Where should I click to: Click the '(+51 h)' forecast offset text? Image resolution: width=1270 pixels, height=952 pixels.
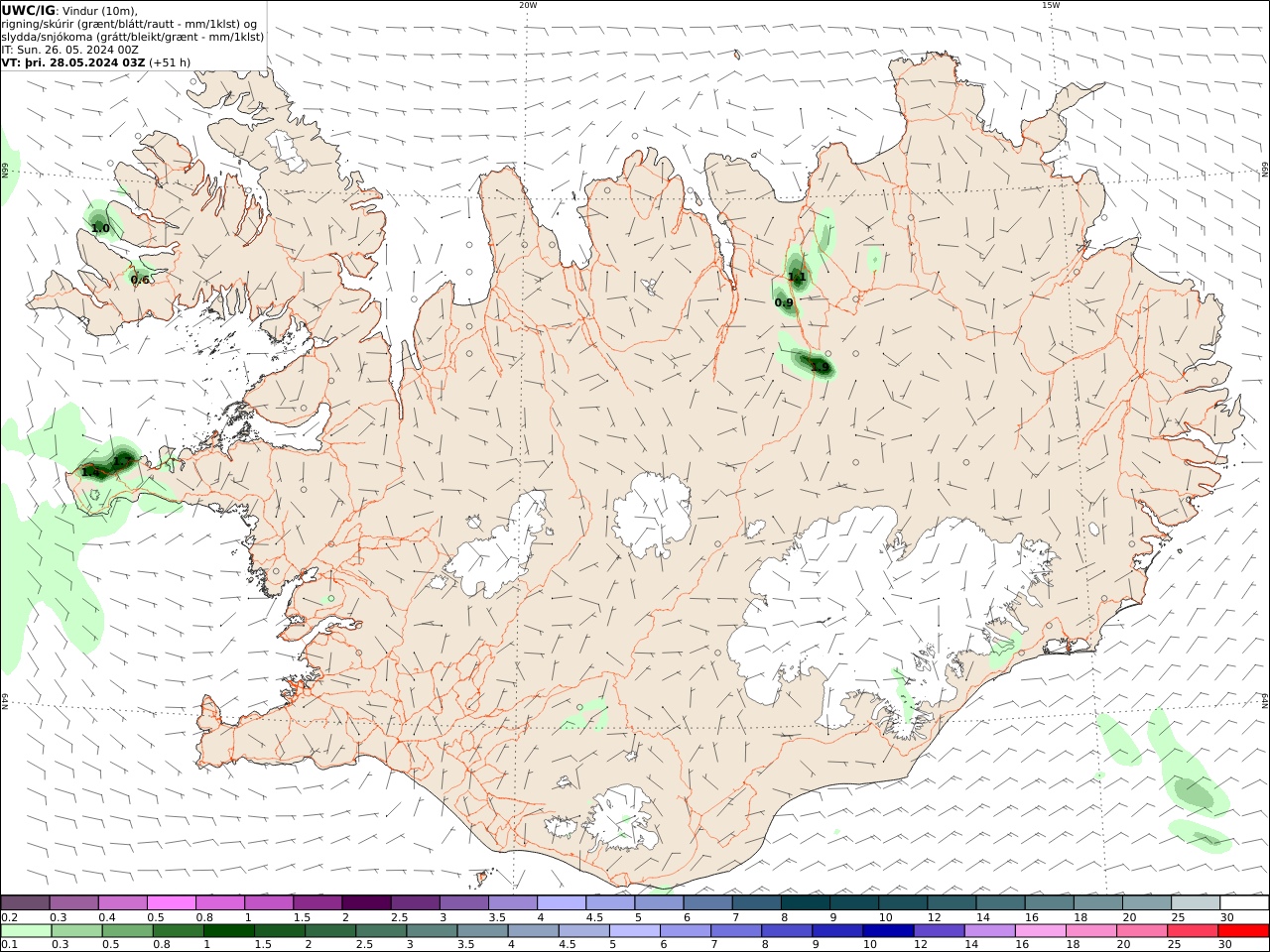tap(170, 61)
